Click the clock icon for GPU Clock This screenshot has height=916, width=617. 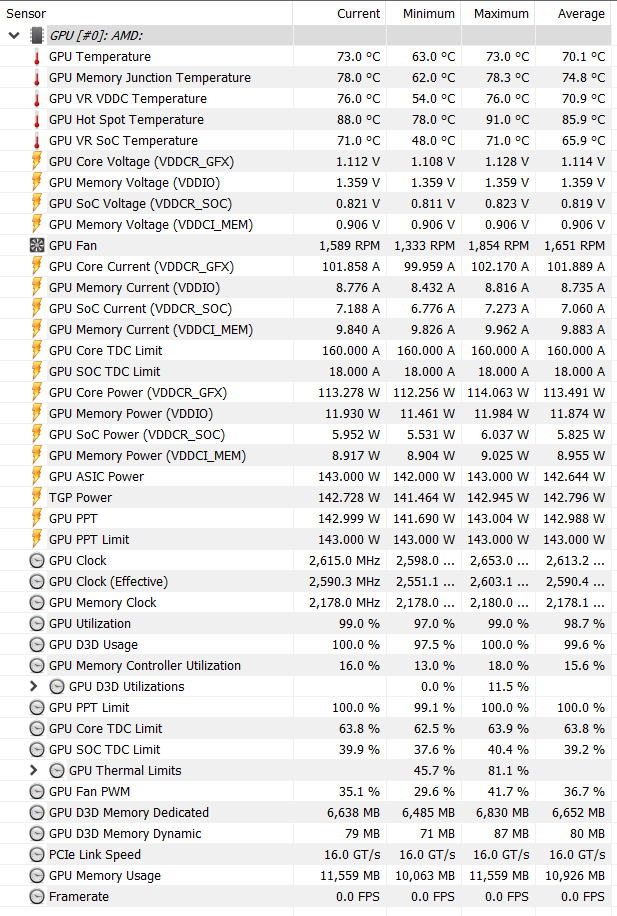click(37, 561)
